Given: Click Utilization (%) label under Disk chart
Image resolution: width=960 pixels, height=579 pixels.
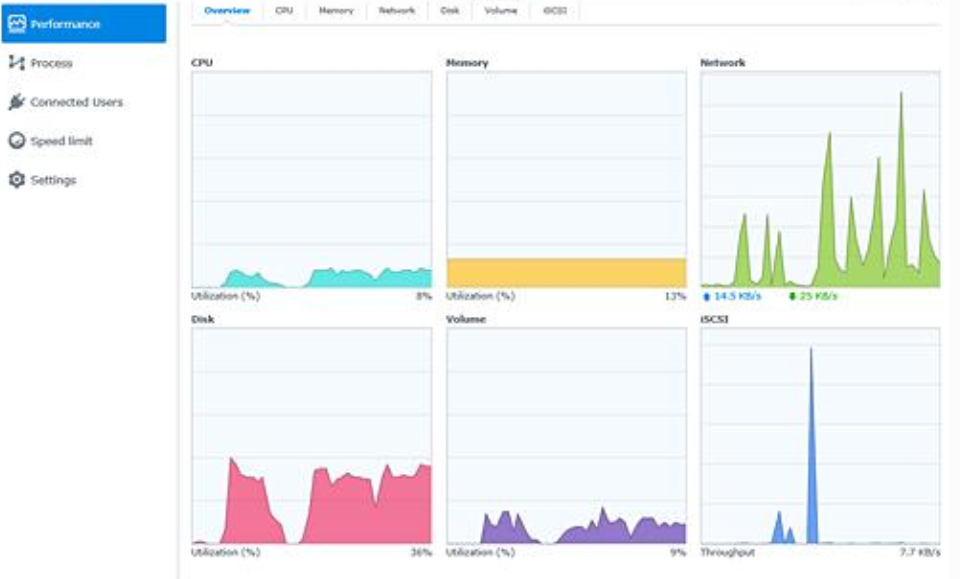Looking at the screenshot, I should 226,552.
